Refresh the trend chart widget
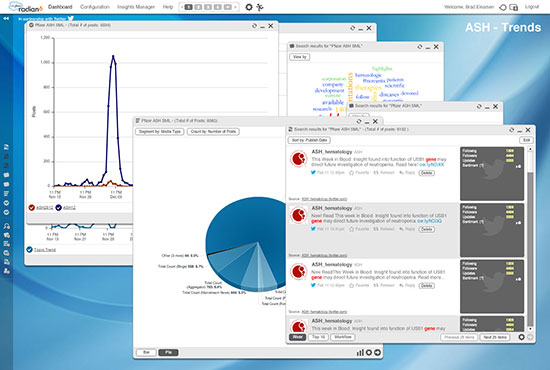Viewport: 550px width, 370px height. click(x=254, y=26)
